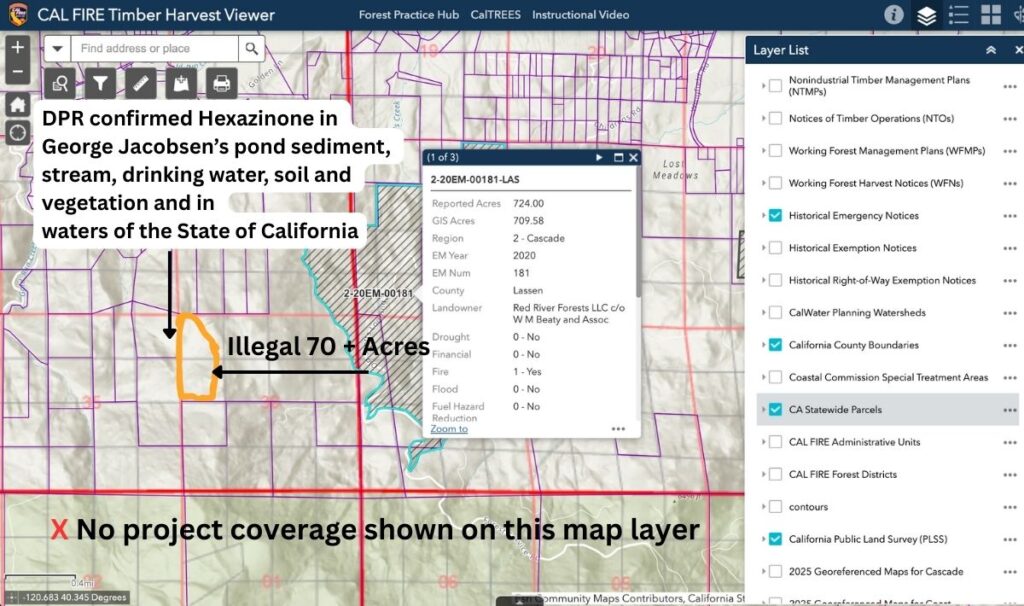
Task: Expand the contours layer arrow
Action: (763, 506)
